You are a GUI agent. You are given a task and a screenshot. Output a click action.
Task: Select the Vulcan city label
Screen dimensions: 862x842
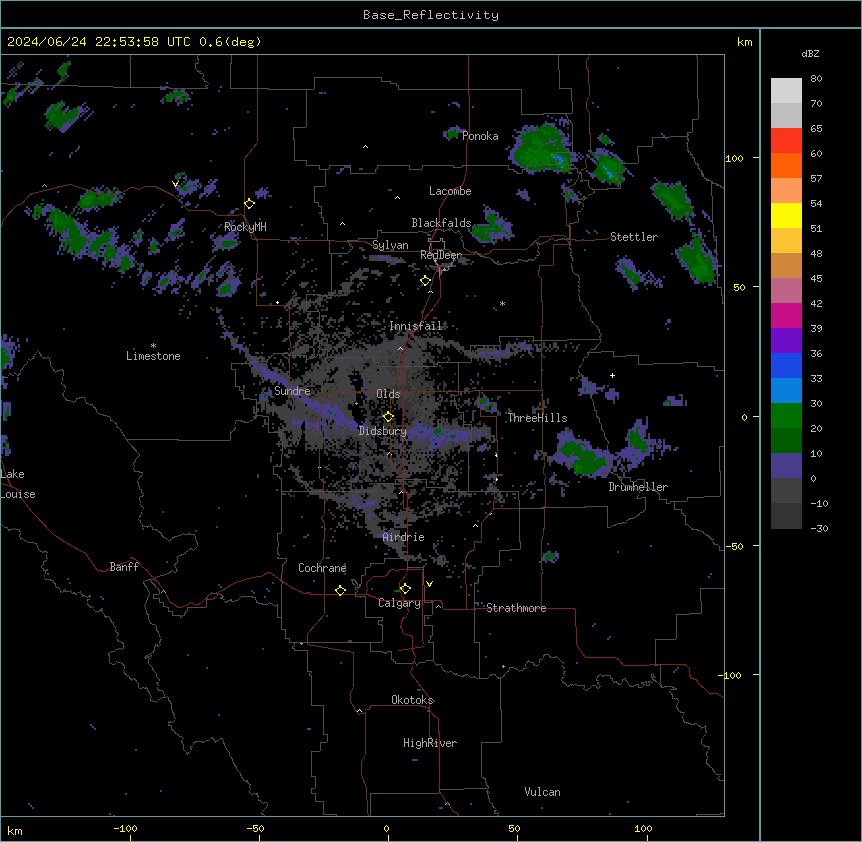(x=543, y=792)
